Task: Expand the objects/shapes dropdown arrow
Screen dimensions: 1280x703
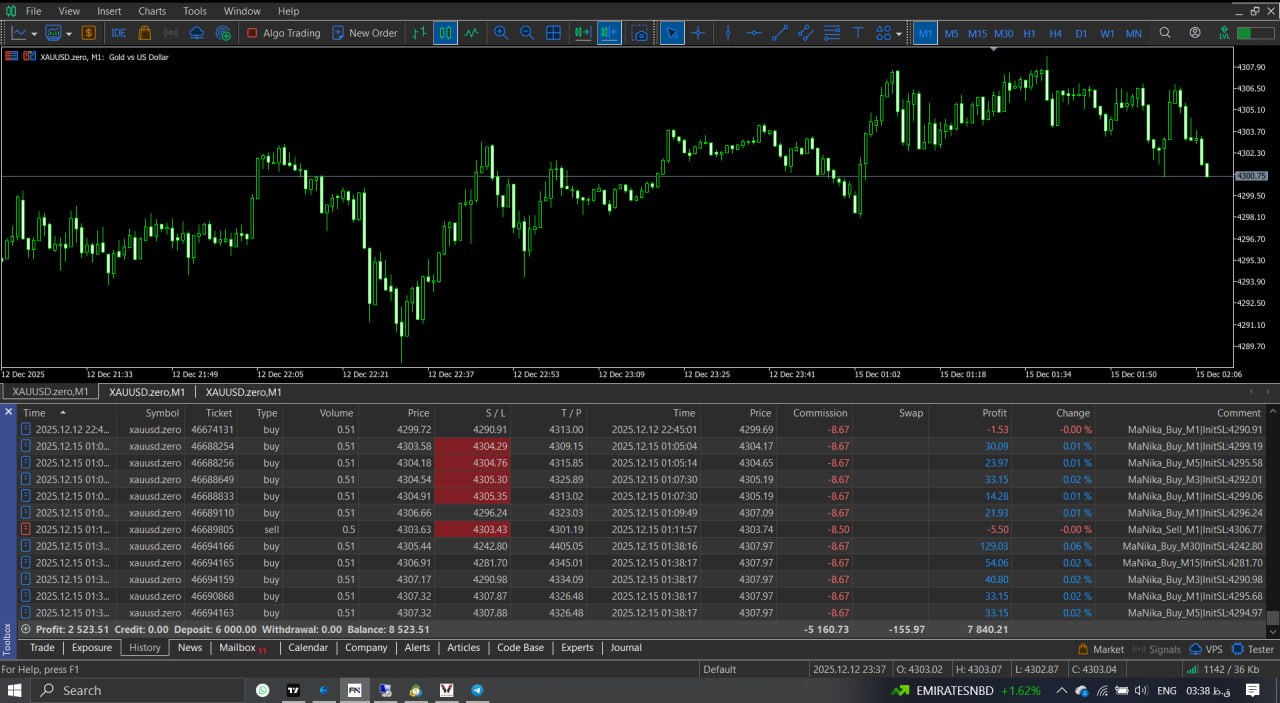Action: click(899, 33)
